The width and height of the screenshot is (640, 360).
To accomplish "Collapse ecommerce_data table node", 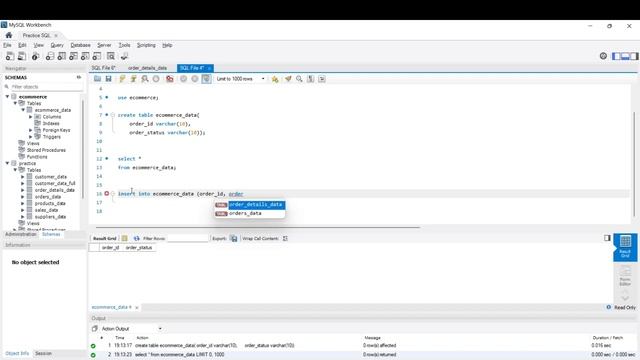I will pyautogui.click(x=23, y=110).
